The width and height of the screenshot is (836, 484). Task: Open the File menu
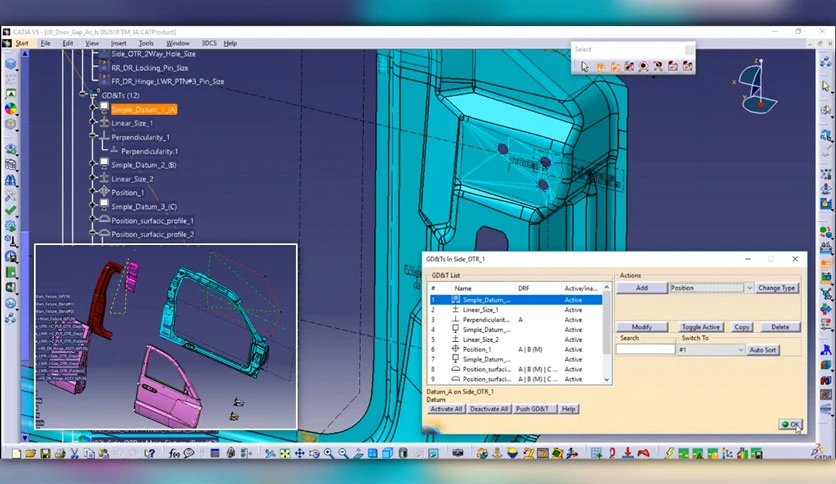tap(46, 43)
